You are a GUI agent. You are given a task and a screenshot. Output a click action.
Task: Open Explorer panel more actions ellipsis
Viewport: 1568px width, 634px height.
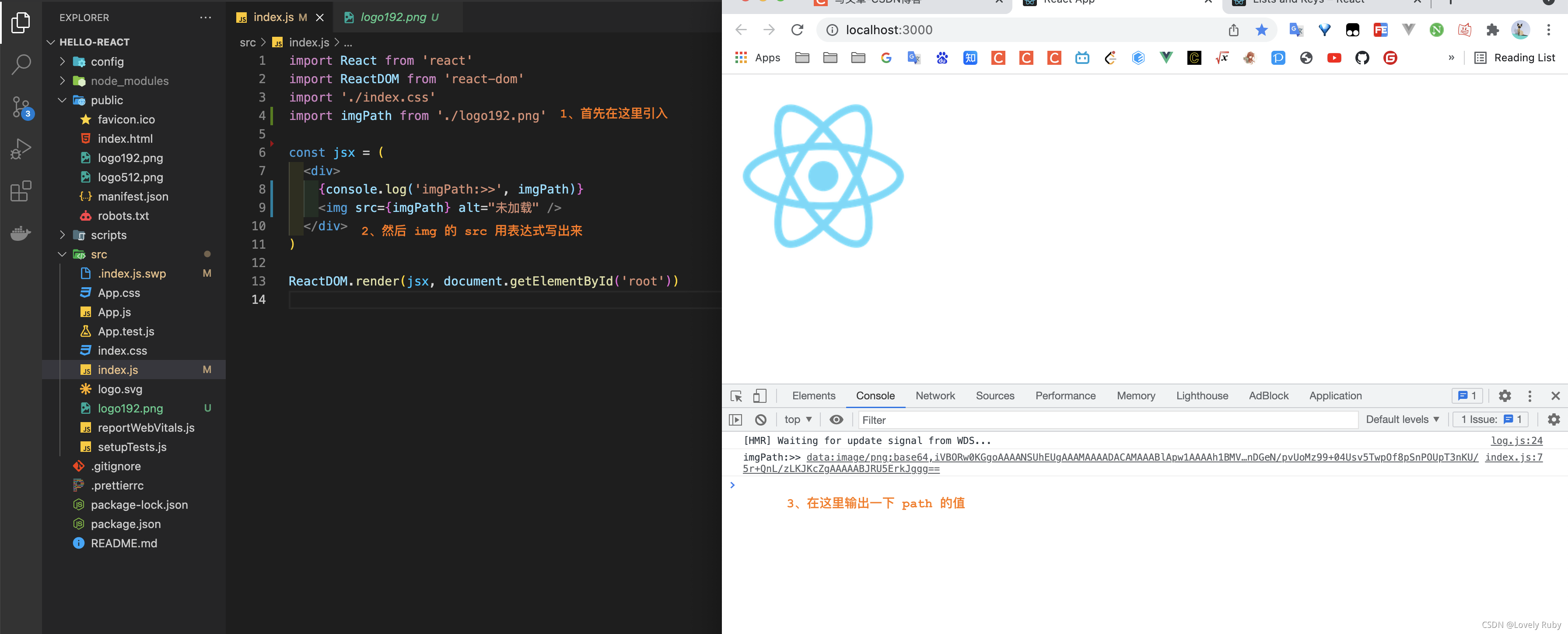tap(206, 18)
